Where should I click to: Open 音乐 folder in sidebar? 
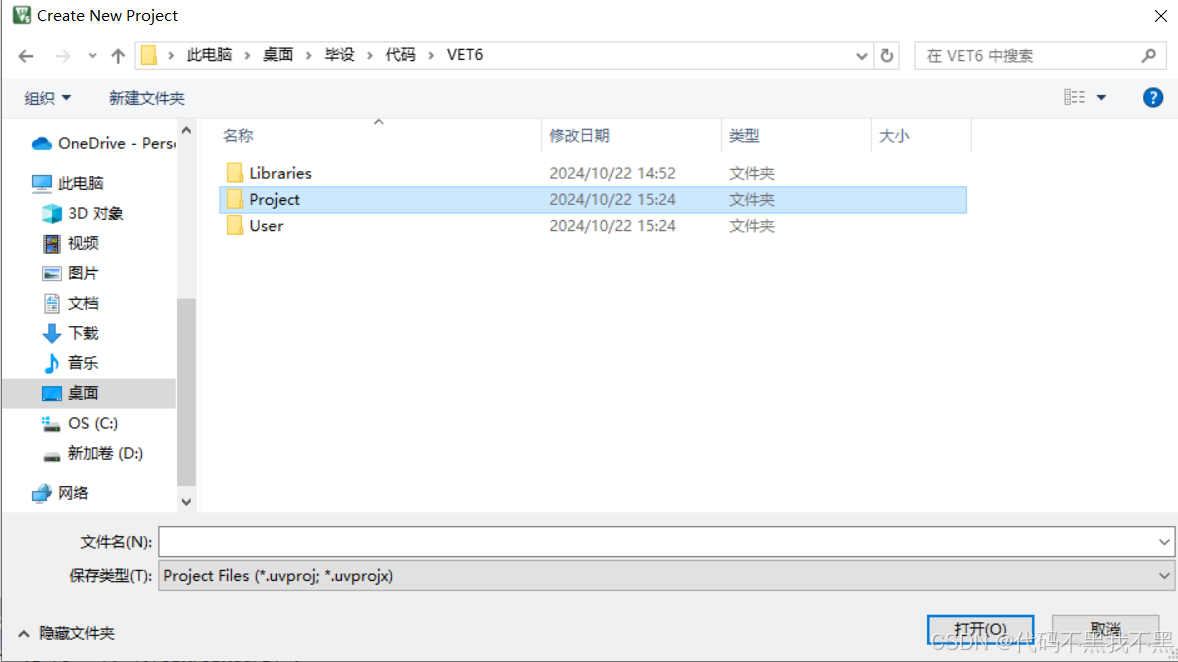(x=71, y=363)
